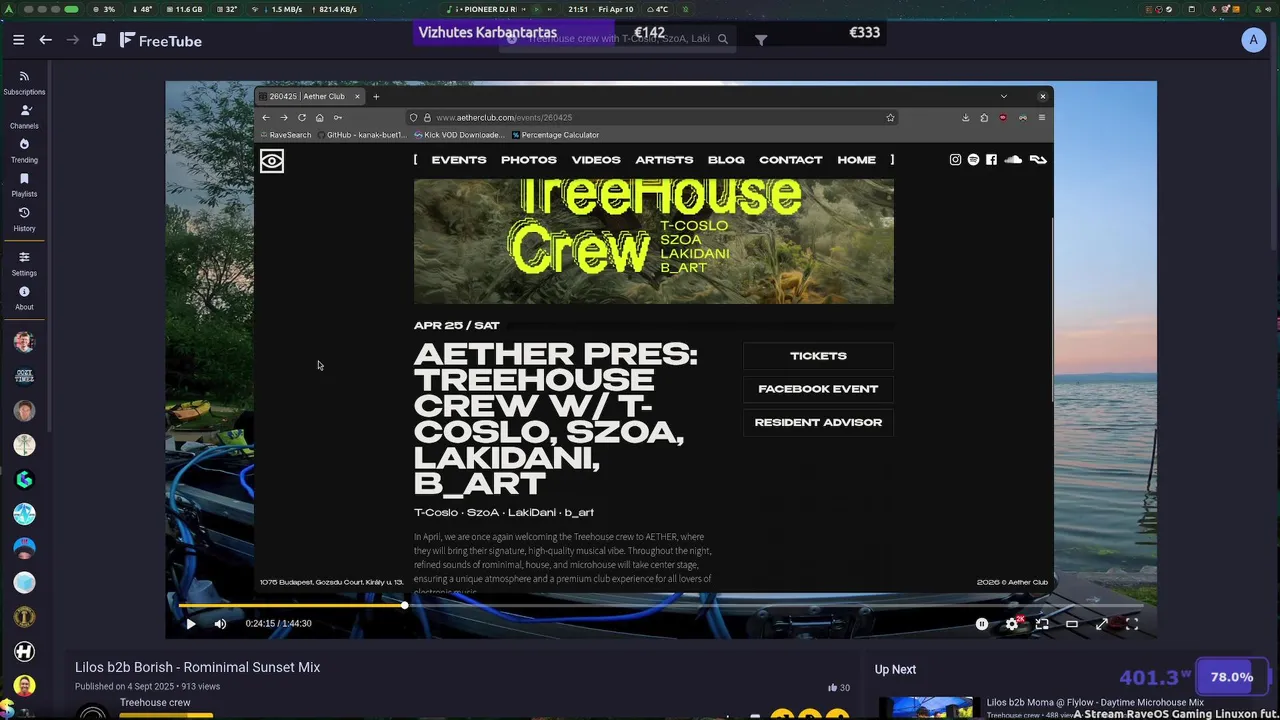Click the 78.0% overlay widget
This screenshot has width=1280, height=720.
(1231, 677)
